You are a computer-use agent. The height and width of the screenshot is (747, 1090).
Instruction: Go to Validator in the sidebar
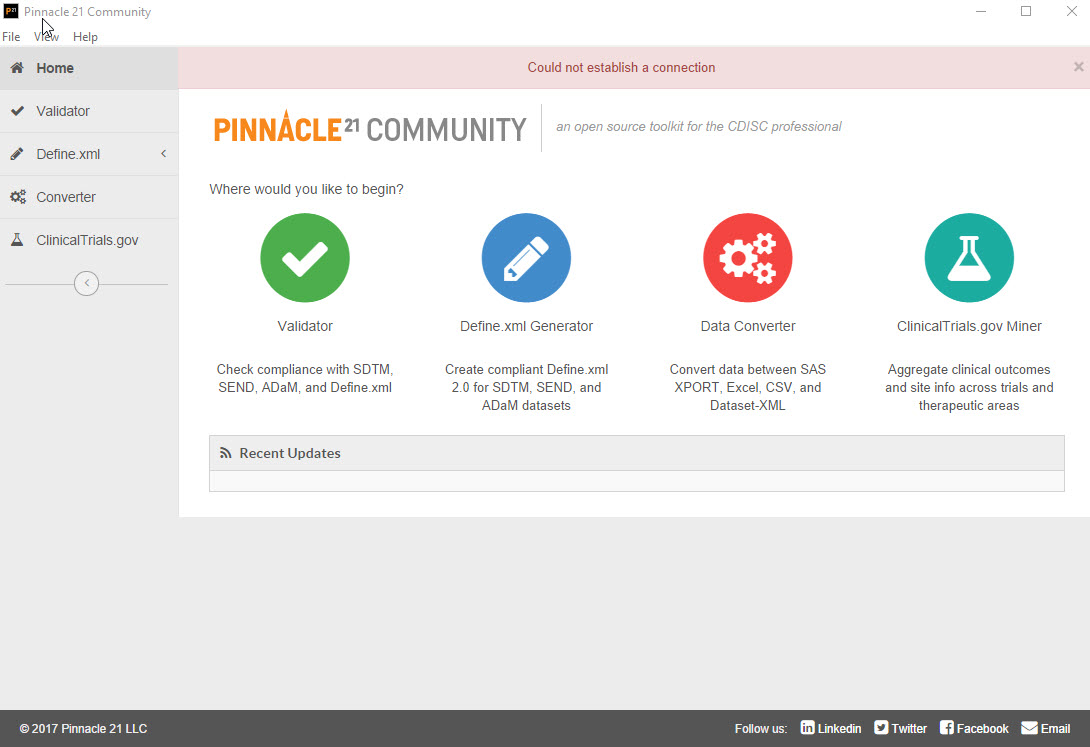(89, 111)
